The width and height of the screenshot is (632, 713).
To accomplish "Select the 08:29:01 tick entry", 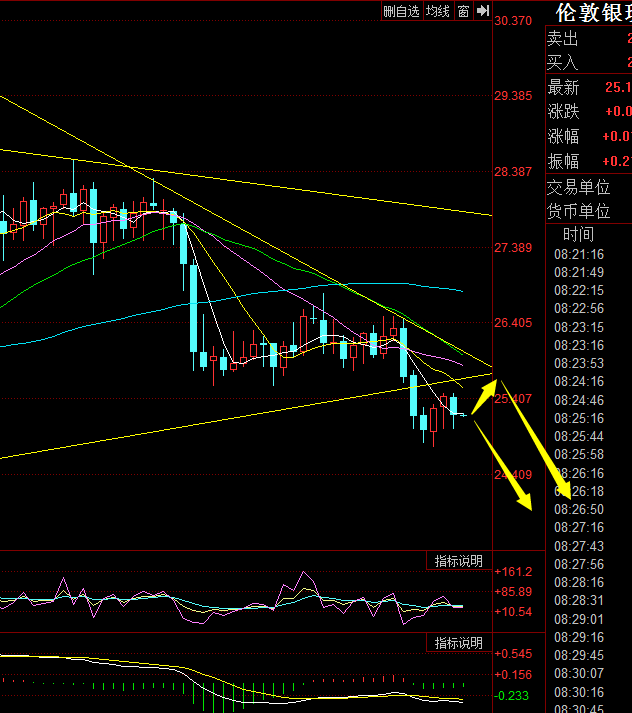I will point(579,619).
